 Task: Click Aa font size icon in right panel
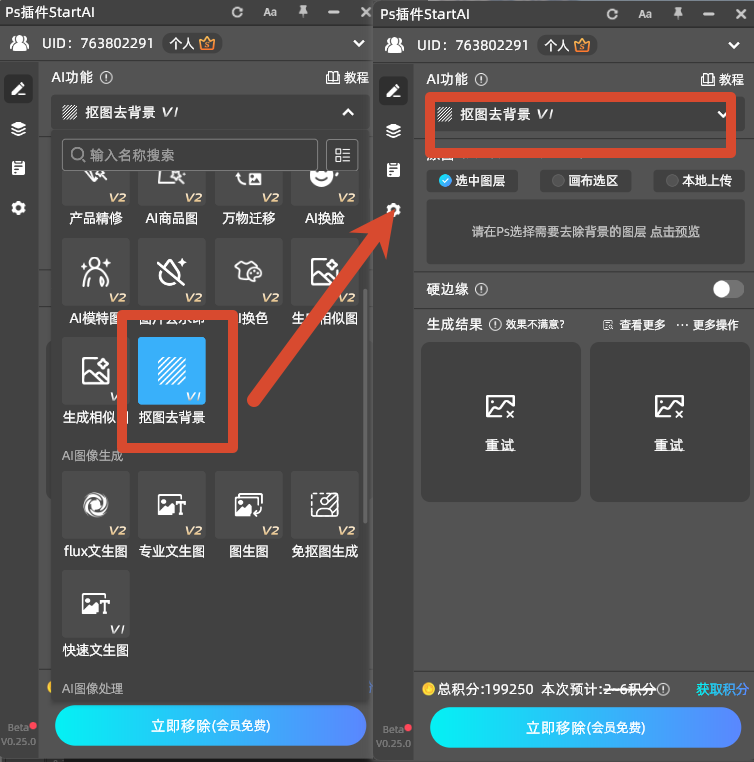coord(645,14)
